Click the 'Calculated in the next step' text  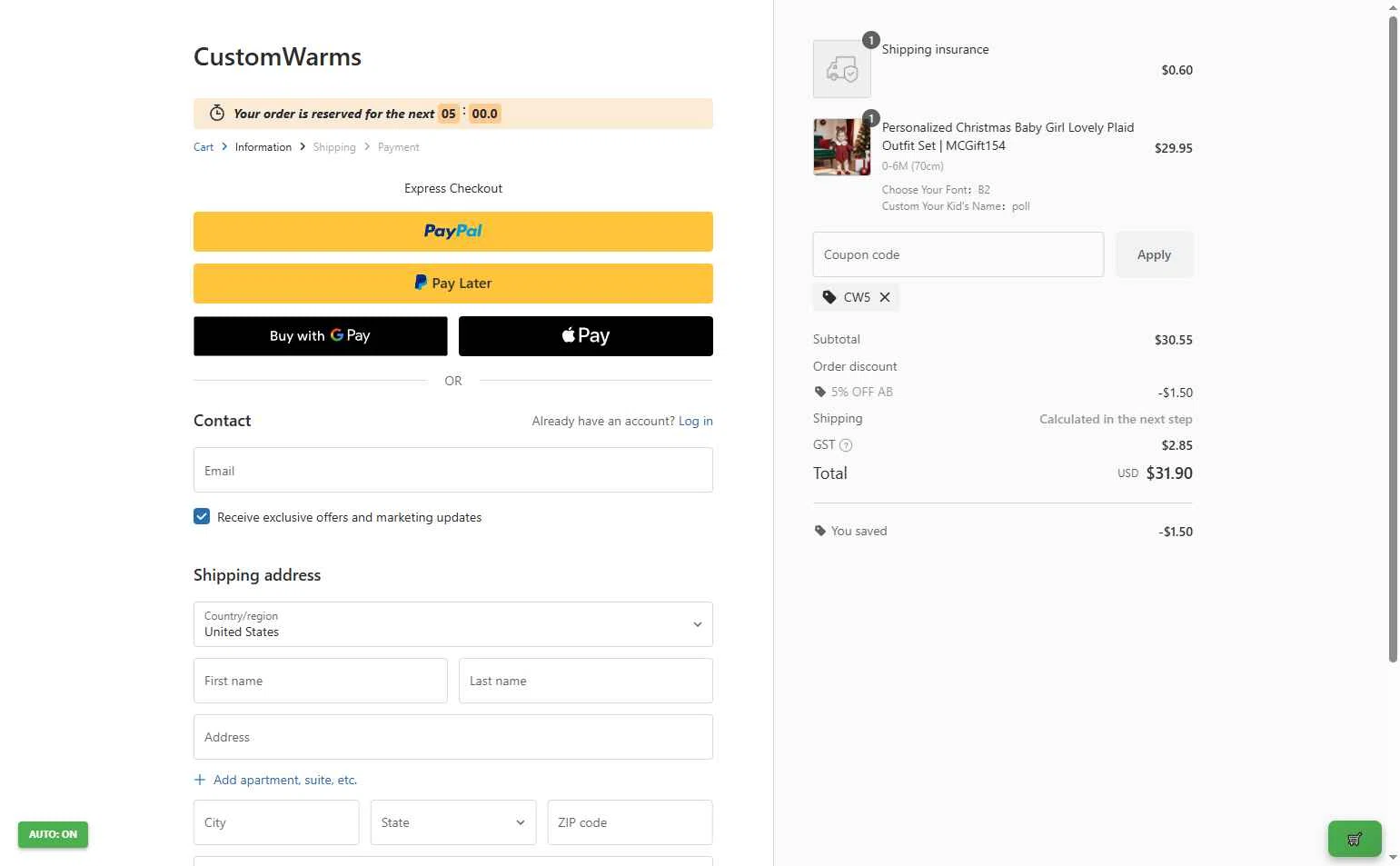[x=1116, y=419]
